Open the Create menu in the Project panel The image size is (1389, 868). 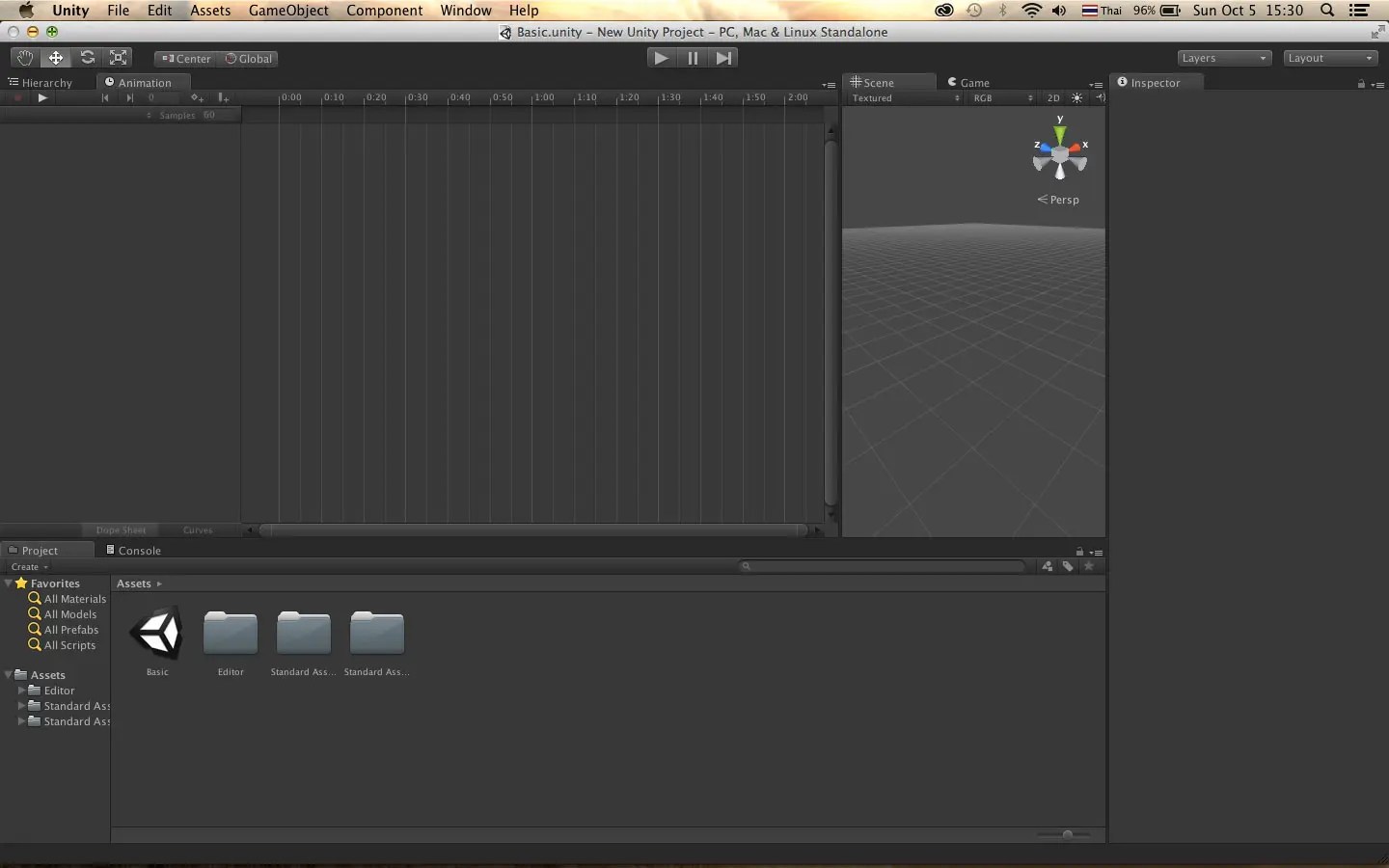pyautogui.click(x=28, y=567)
